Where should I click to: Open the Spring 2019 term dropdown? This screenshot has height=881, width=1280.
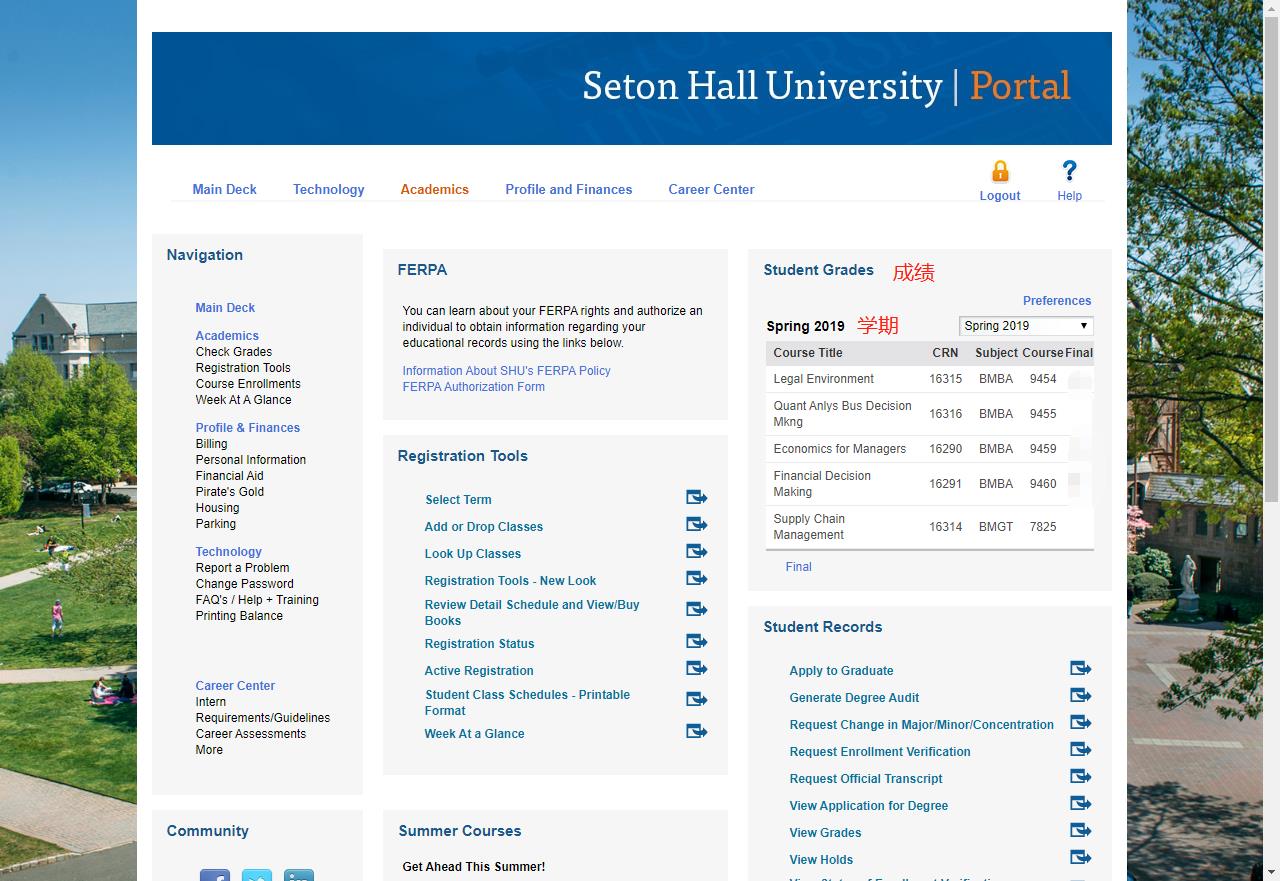point(1026,326)
